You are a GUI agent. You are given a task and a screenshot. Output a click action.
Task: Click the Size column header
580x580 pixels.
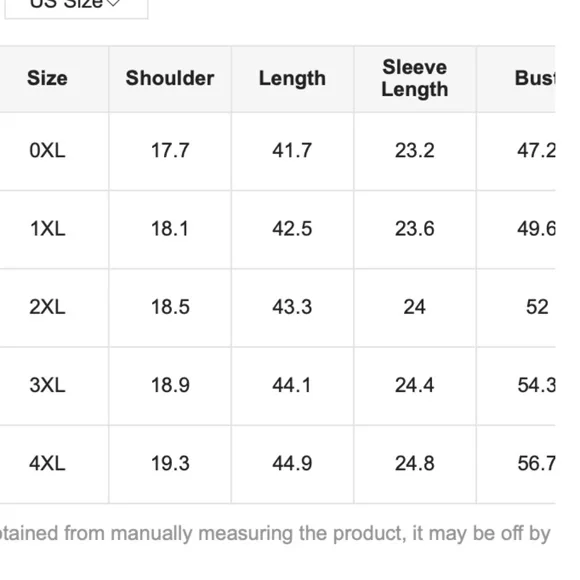point(47,78)
